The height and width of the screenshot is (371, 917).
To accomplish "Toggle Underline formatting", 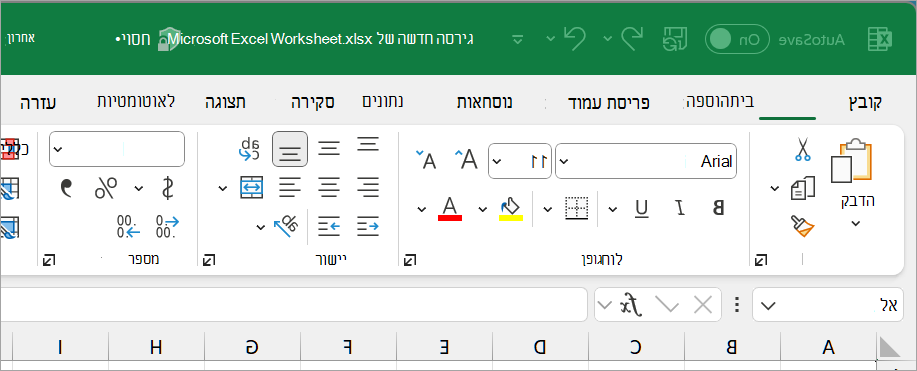I will click(x=642, y=208).
